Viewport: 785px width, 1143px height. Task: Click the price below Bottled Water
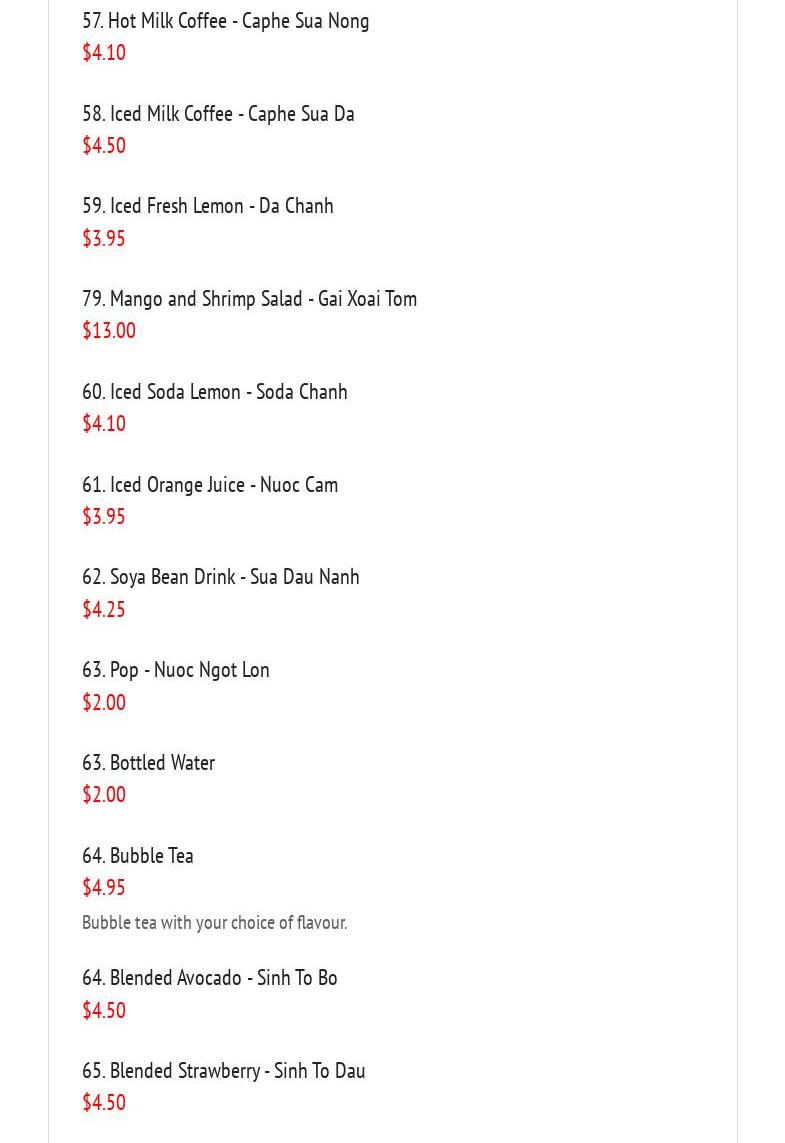point(103,795)
